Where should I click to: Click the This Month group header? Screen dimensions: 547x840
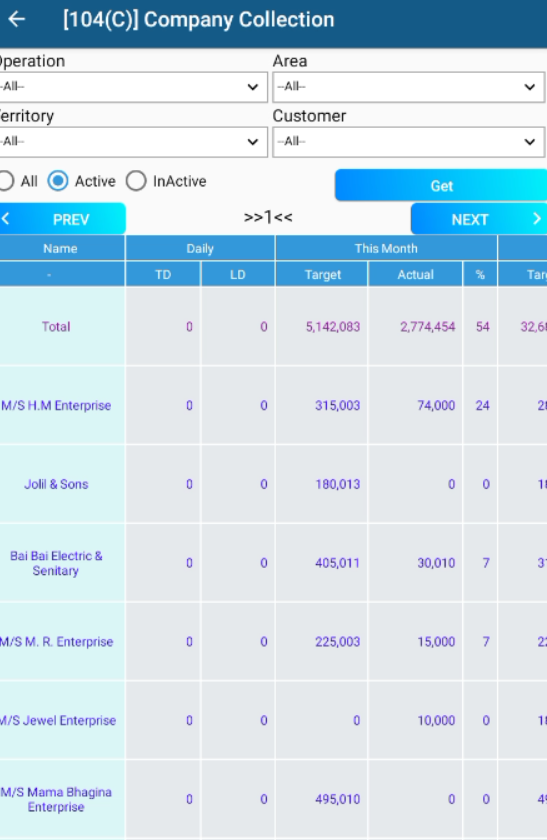click(x=386, y=249)
